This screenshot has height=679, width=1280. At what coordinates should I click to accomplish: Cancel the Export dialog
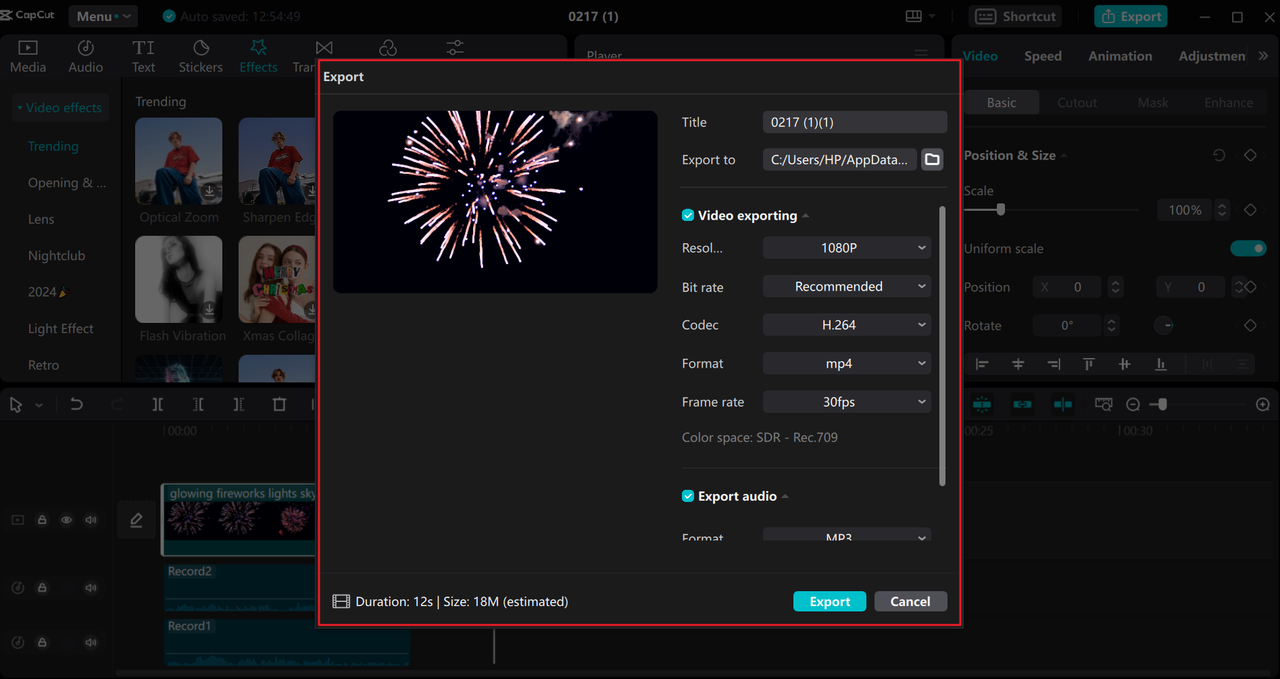pos(910,601)
